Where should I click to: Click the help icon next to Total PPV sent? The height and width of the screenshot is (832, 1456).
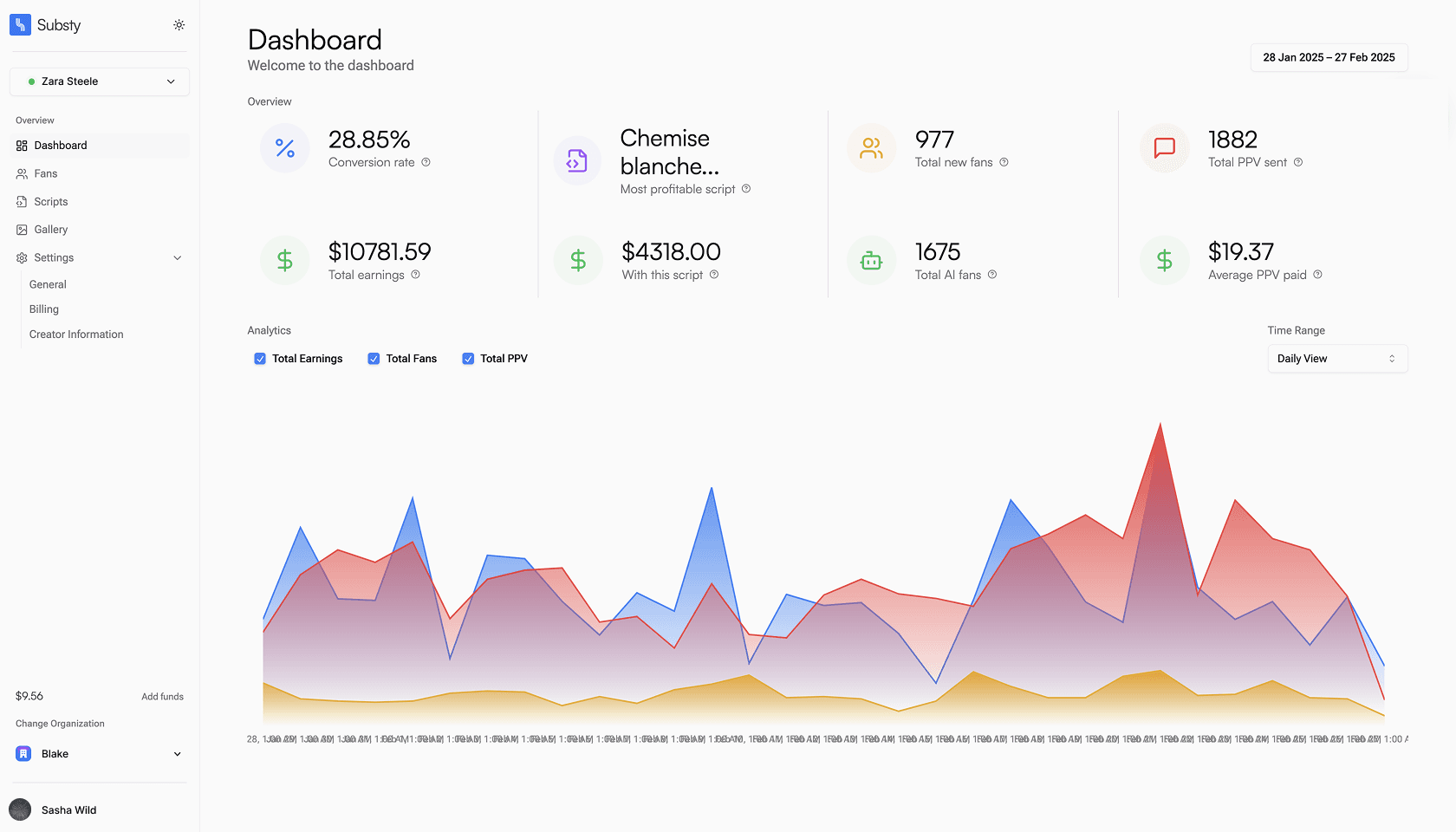click(x=1298, y=162)
